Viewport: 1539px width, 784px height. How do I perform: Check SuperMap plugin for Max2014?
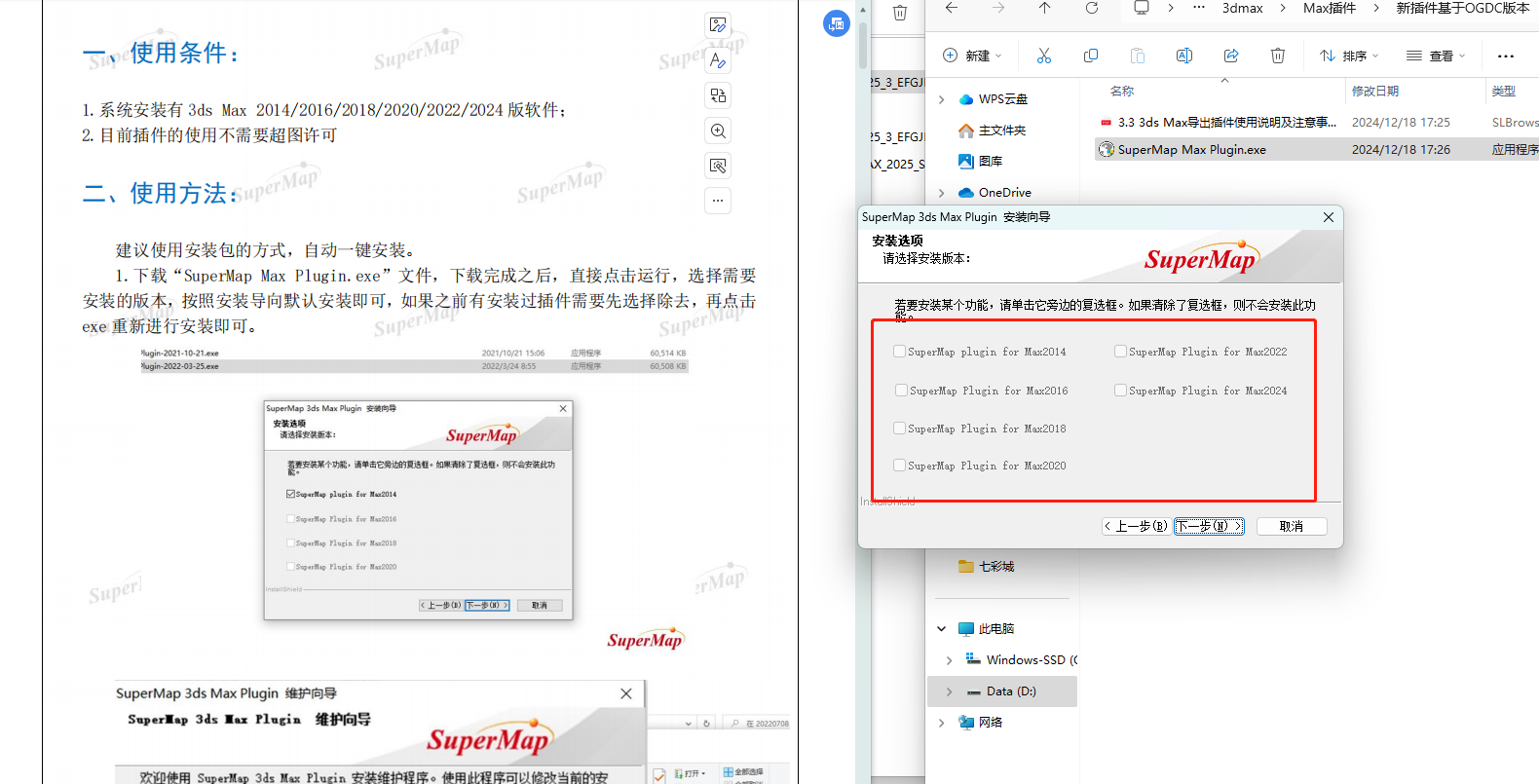pos(900,352)
